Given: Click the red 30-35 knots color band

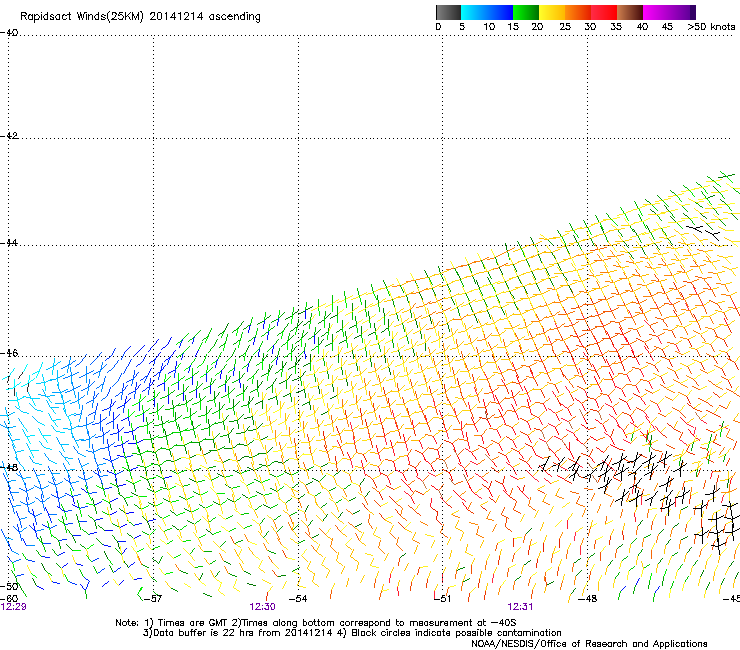Looking at the screenshot, I should (604, 12).
